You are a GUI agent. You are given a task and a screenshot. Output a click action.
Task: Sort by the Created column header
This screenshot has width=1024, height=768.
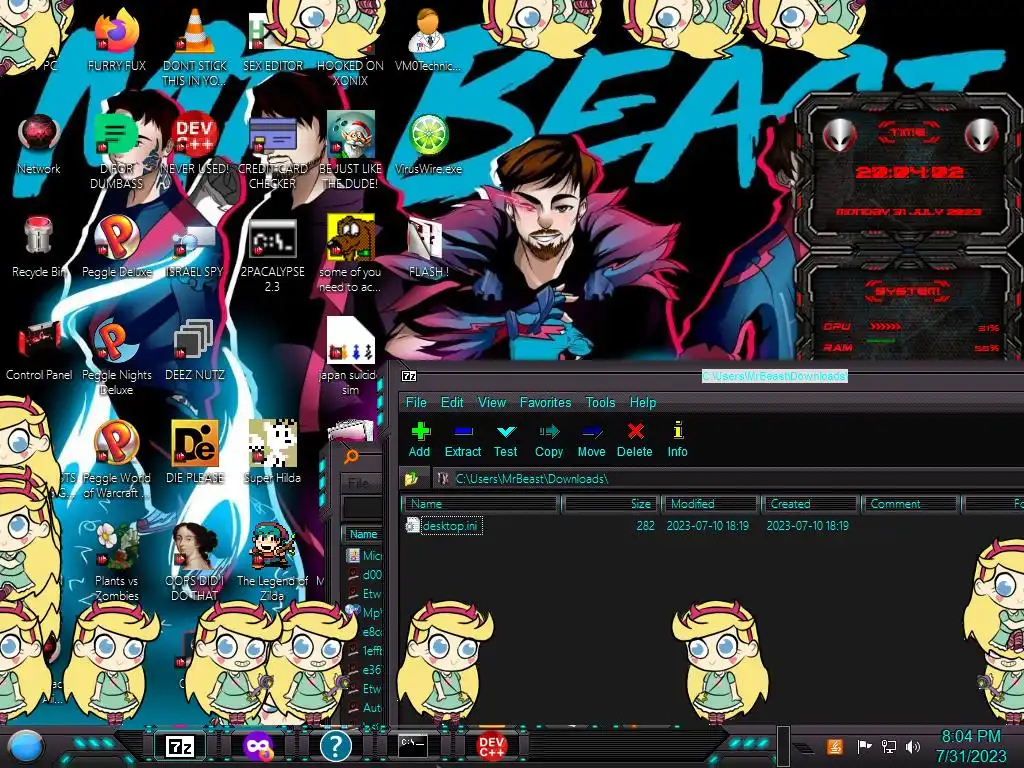click(810, 504)
